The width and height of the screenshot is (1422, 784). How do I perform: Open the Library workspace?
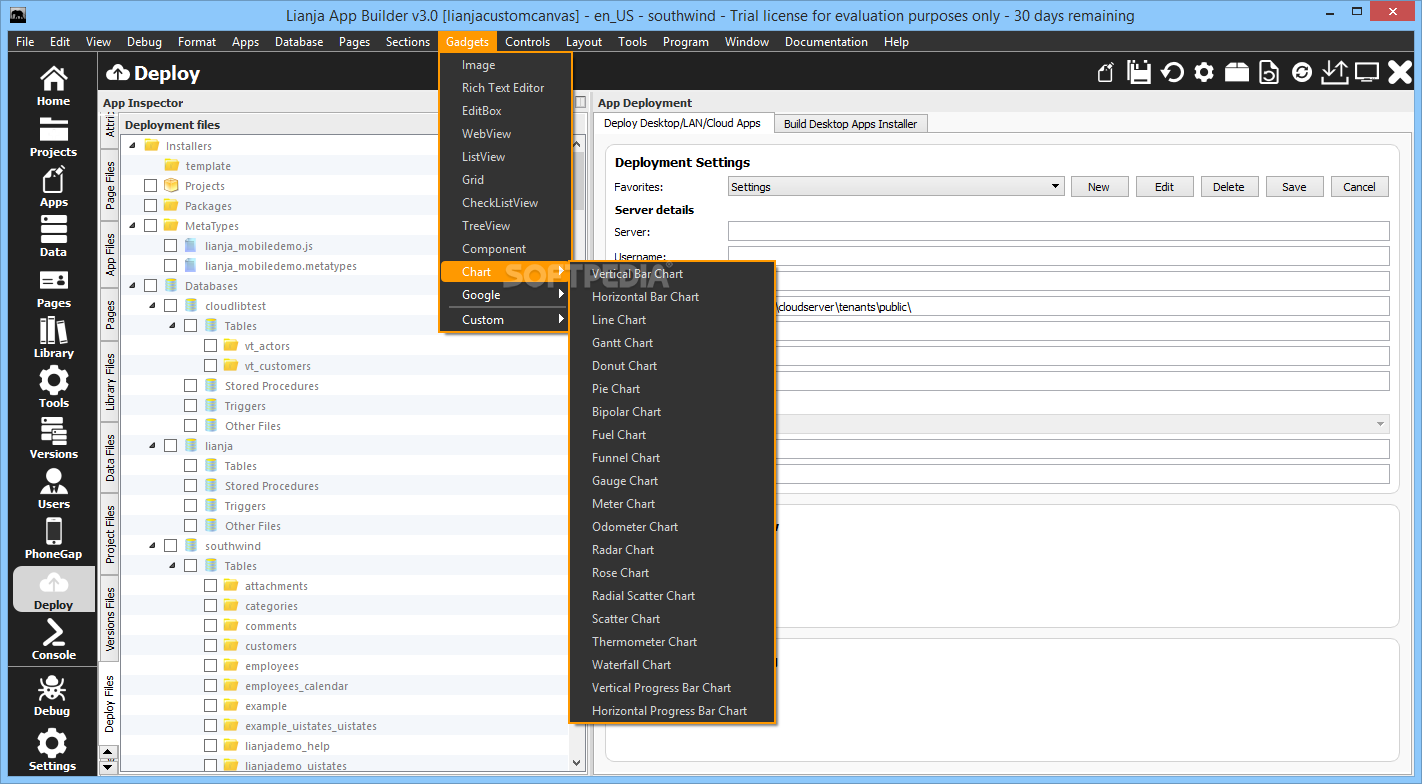pos(53,338)
